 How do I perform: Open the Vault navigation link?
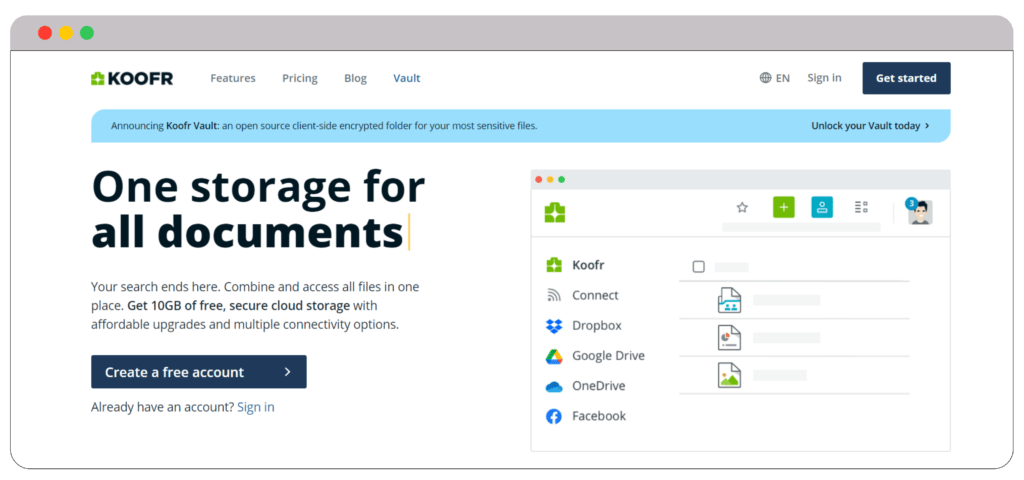coord(407,78)
